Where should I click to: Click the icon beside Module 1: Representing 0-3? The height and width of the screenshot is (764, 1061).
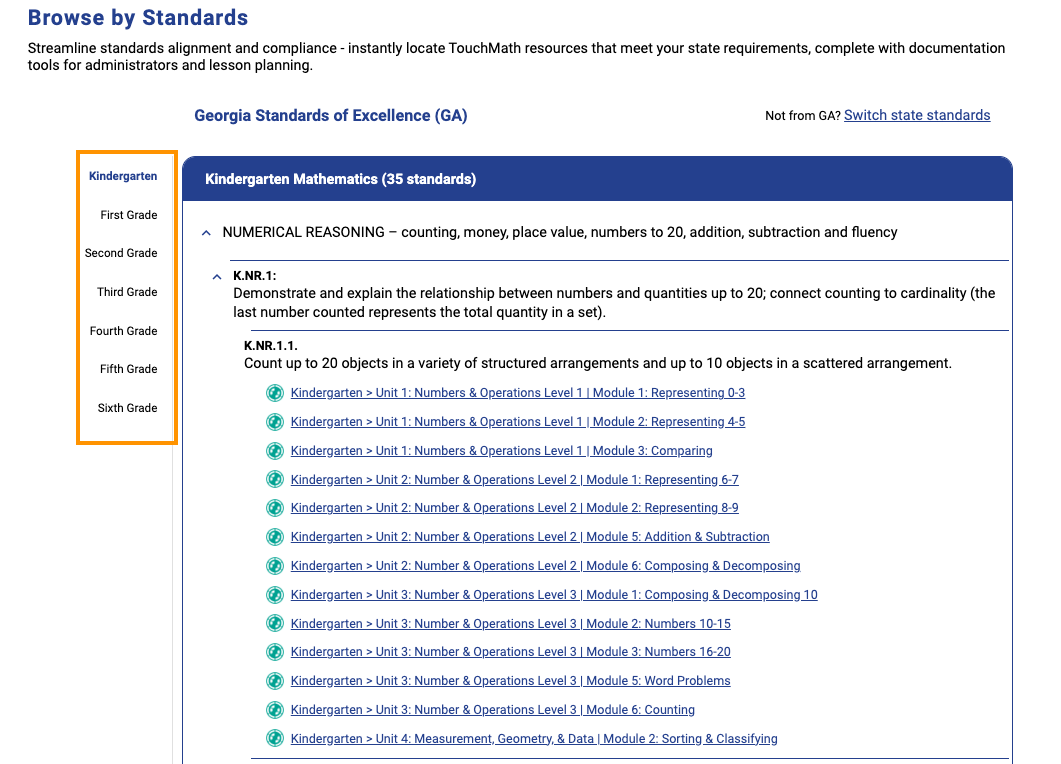275,392
